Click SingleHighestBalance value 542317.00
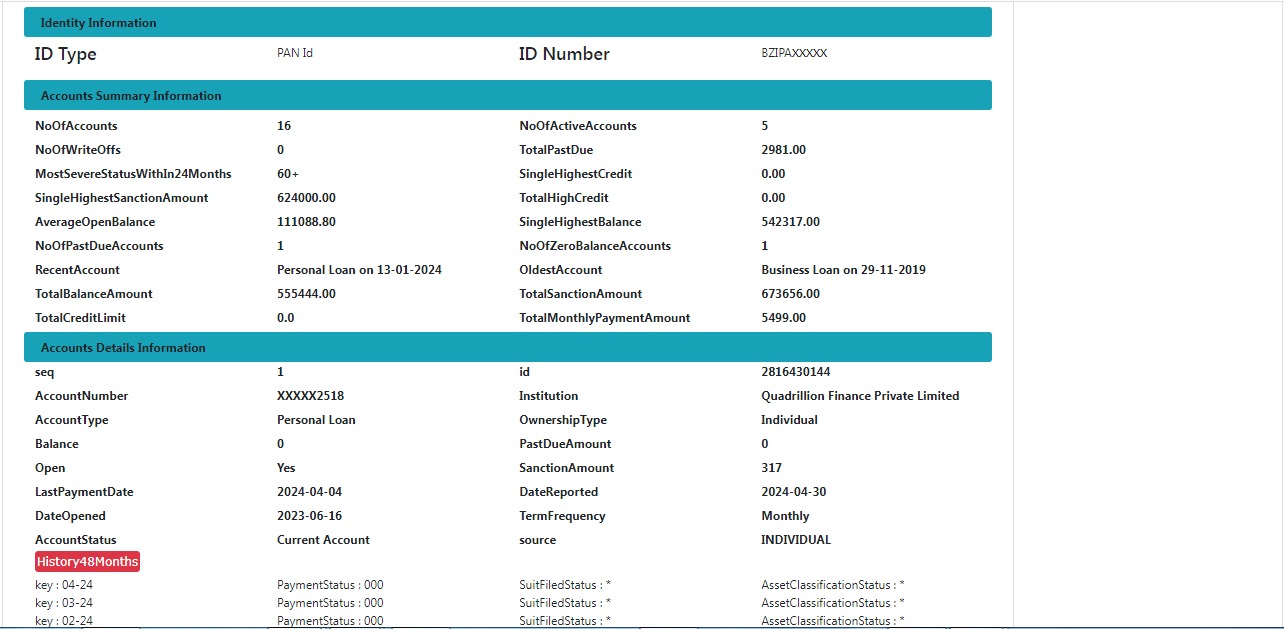Viewport: 1284px width, 629px height. (790, 222)
